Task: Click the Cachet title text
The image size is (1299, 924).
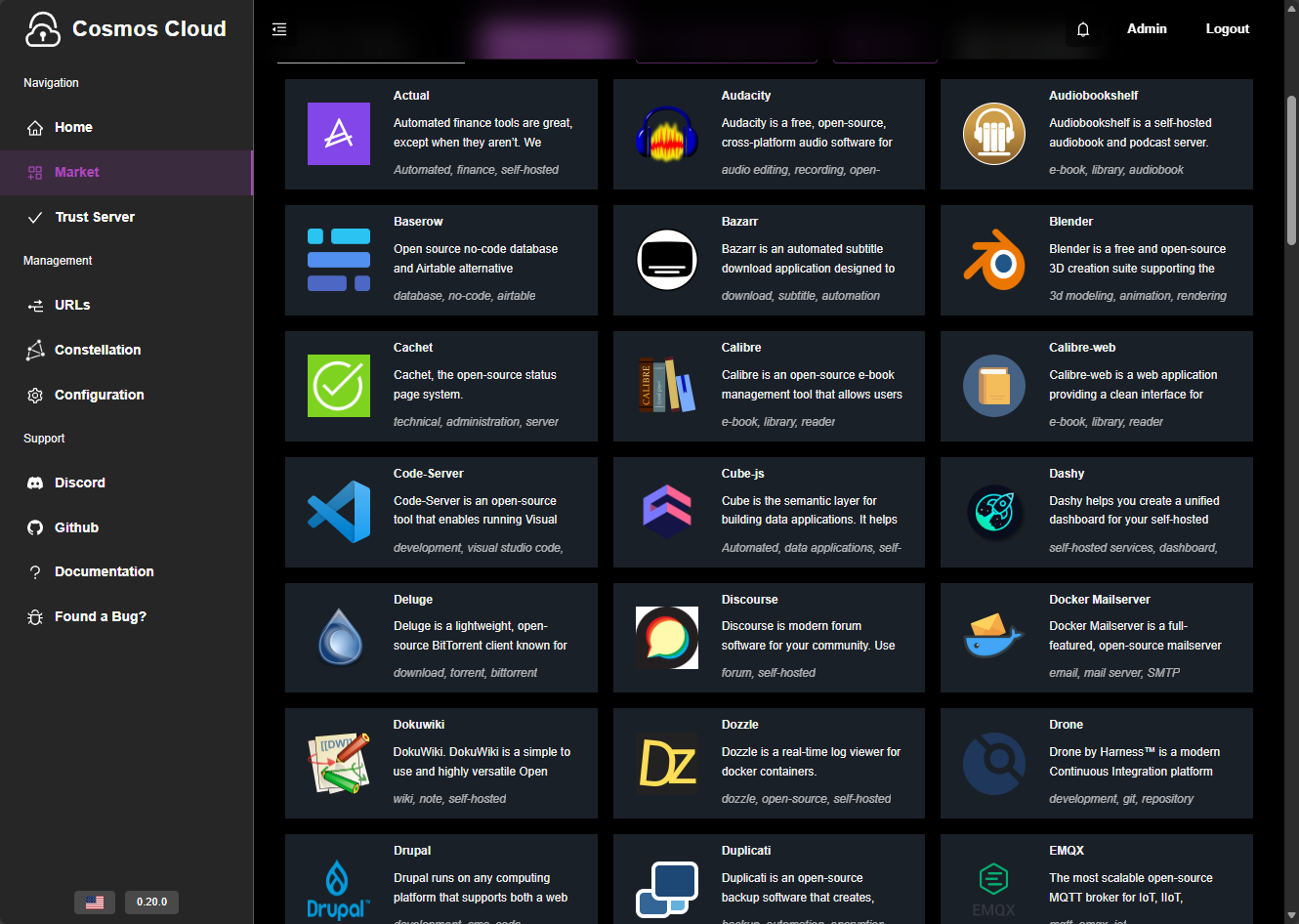Action: pyautogui.click(x=413, y=348)
